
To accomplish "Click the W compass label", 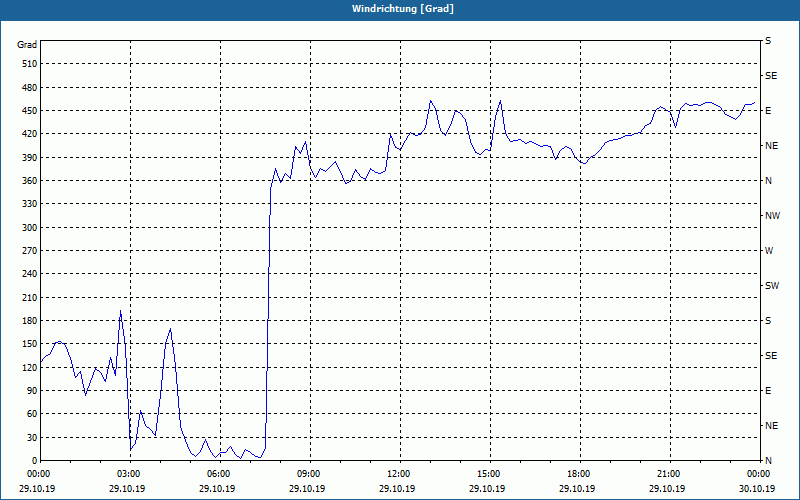I will (769, 251).
